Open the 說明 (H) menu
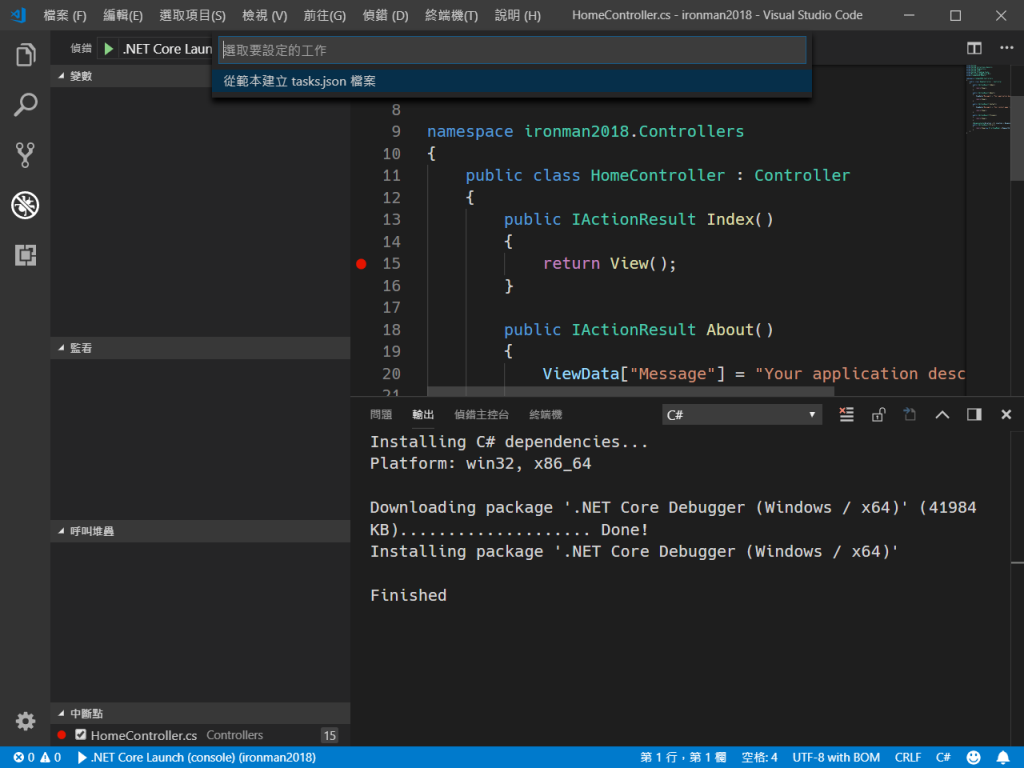 518,15
